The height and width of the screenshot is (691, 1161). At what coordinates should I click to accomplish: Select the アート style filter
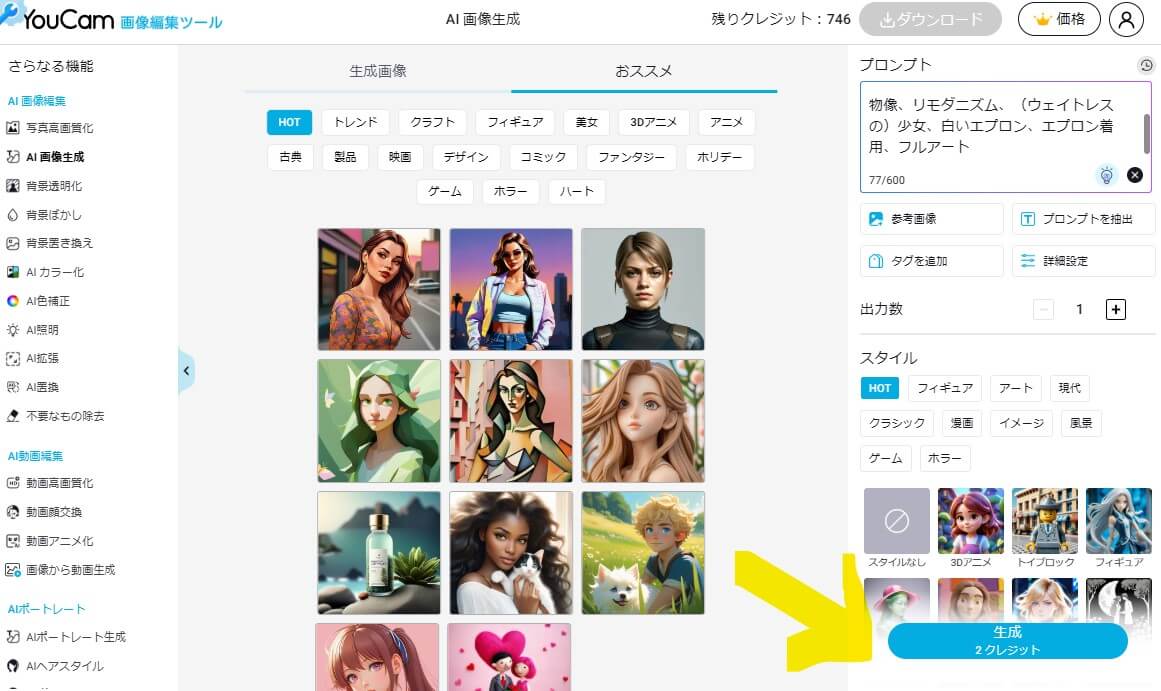[1015, 388]
